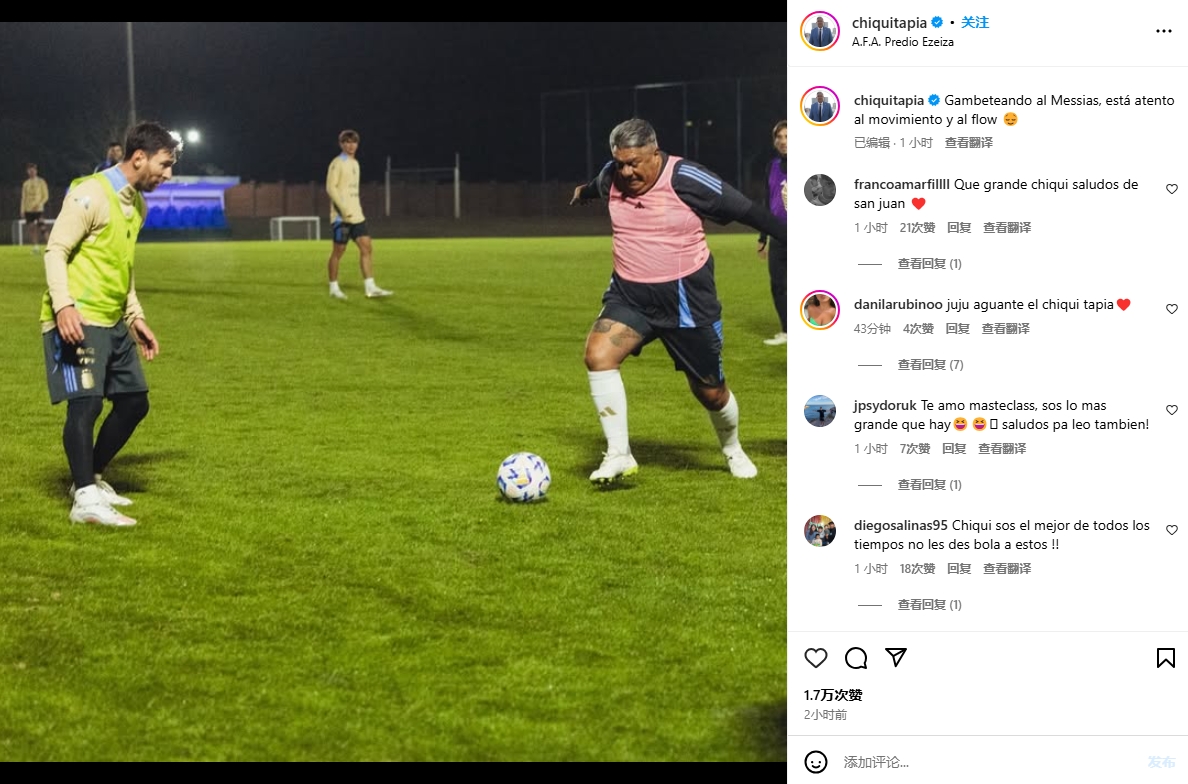Save the post with the bookmark icon
The image size is (1188, 784).
coord(1165,658)
